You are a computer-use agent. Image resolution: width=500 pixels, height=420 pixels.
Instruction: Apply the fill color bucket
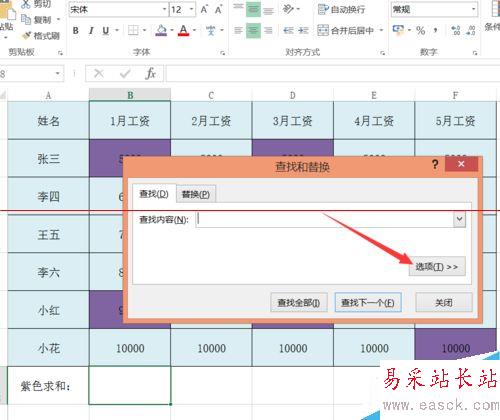pos(161,31)
